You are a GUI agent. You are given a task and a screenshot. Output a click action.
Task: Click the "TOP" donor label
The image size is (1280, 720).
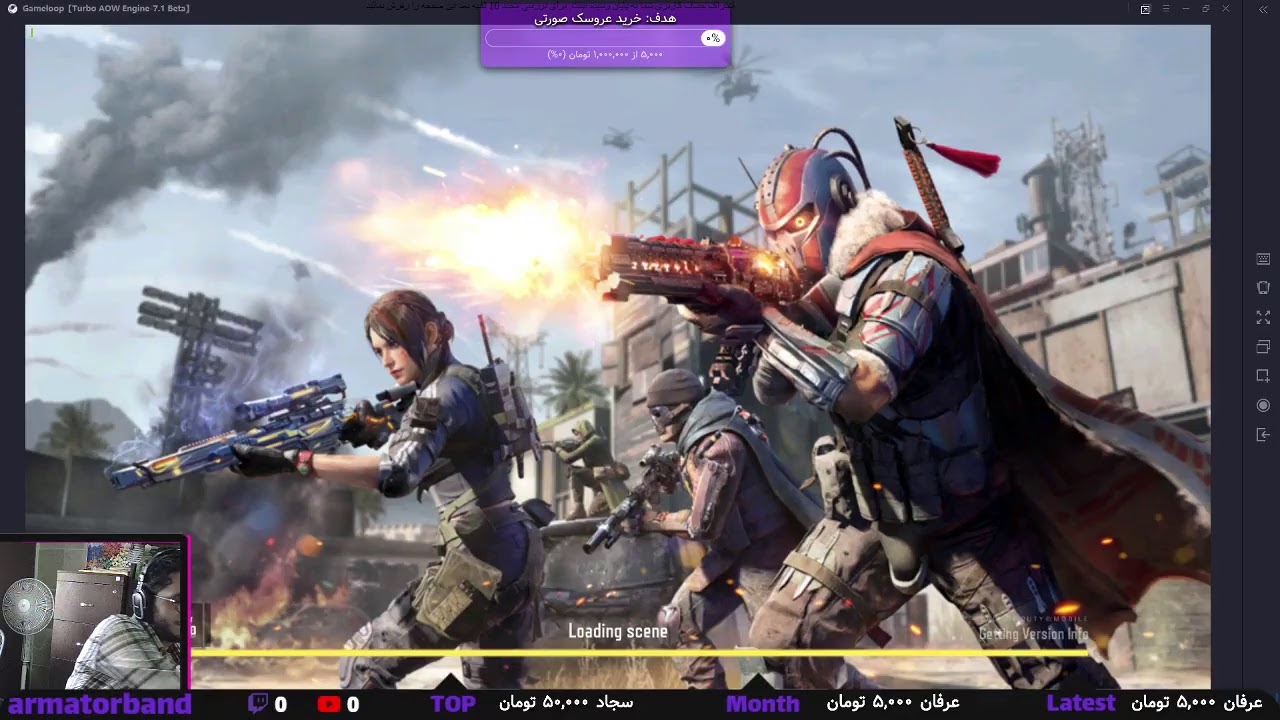pos(453,704)
